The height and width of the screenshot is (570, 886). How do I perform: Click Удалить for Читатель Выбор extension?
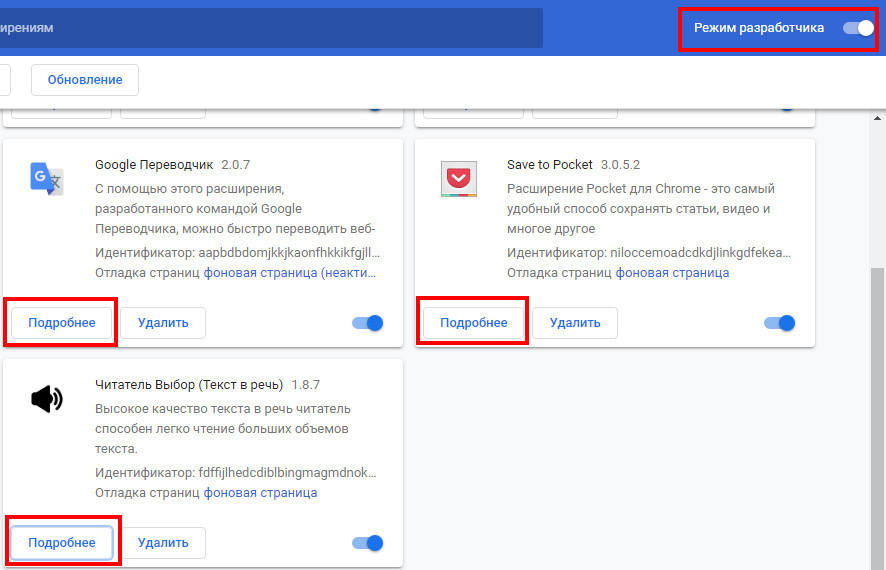click(163, 542)
